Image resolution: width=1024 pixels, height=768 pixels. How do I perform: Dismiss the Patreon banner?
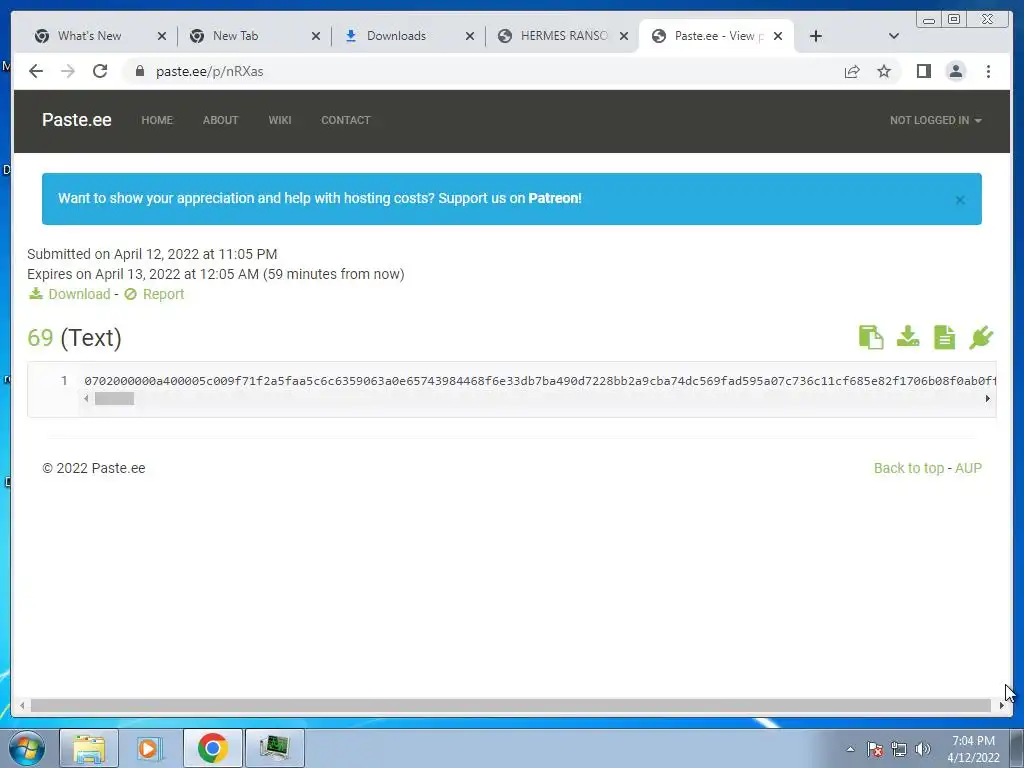coord(960,200)
